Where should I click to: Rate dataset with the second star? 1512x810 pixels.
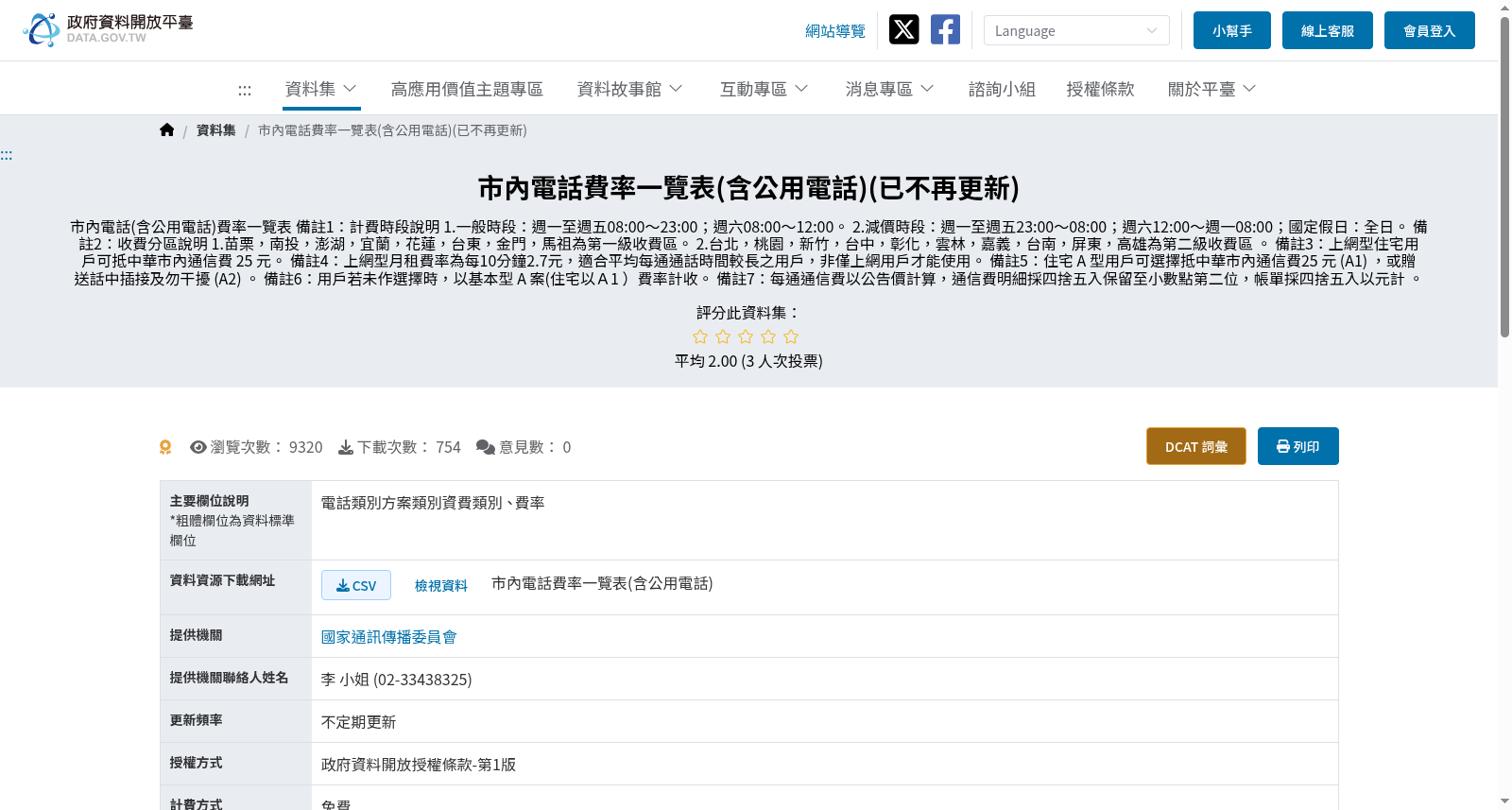723,336
